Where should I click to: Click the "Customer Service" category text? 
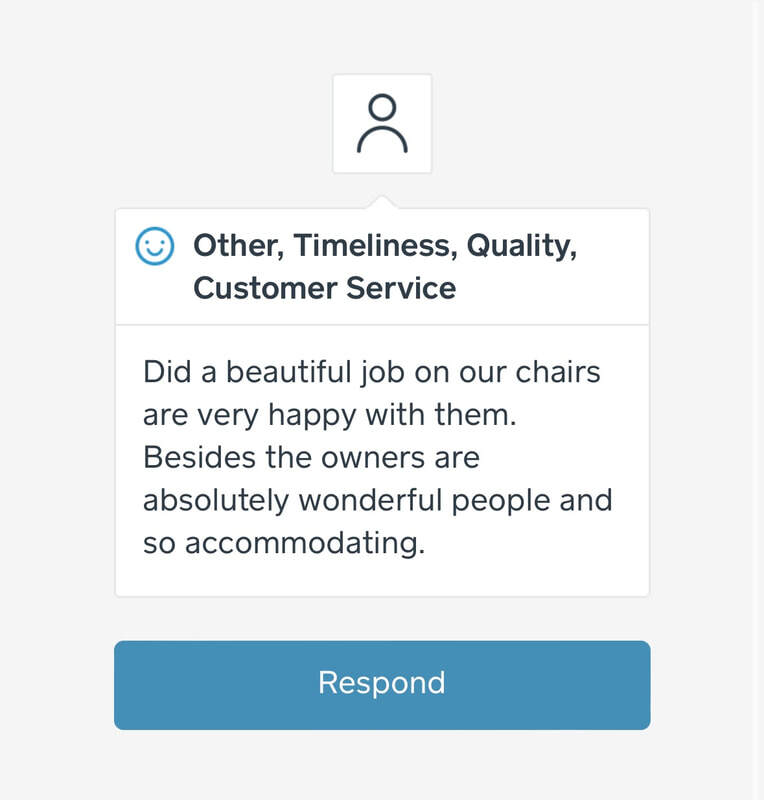point(324,288)
